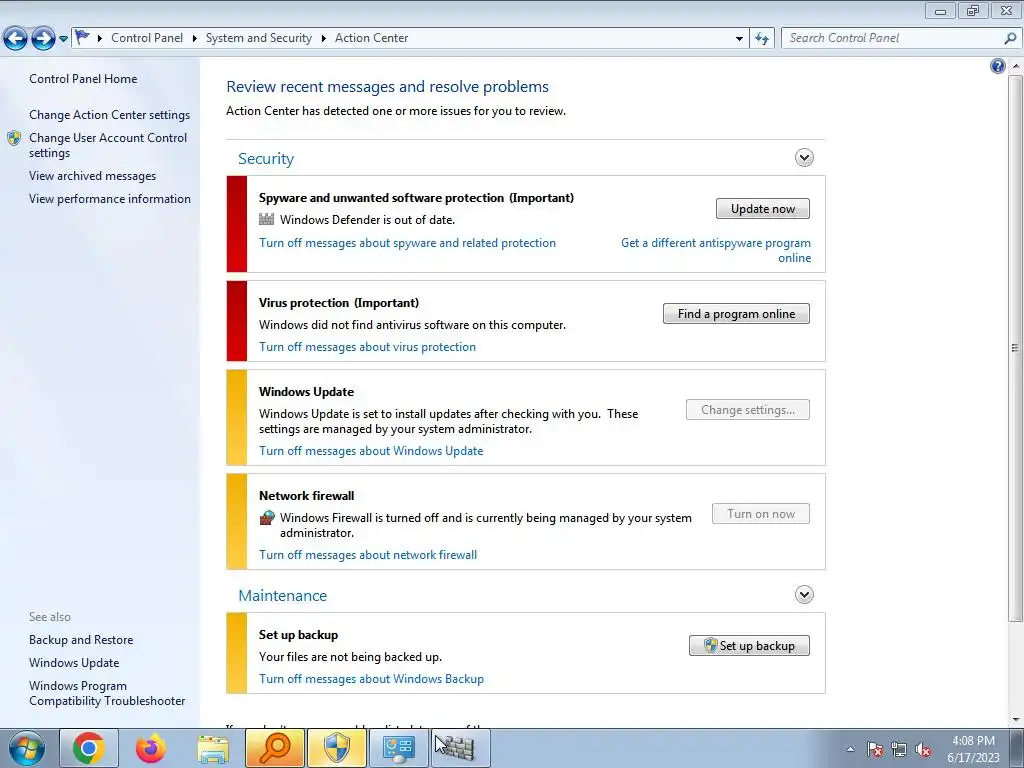Open Change User Account Control settings
Screen dimensions: 1024x768
tap(108, 145)
